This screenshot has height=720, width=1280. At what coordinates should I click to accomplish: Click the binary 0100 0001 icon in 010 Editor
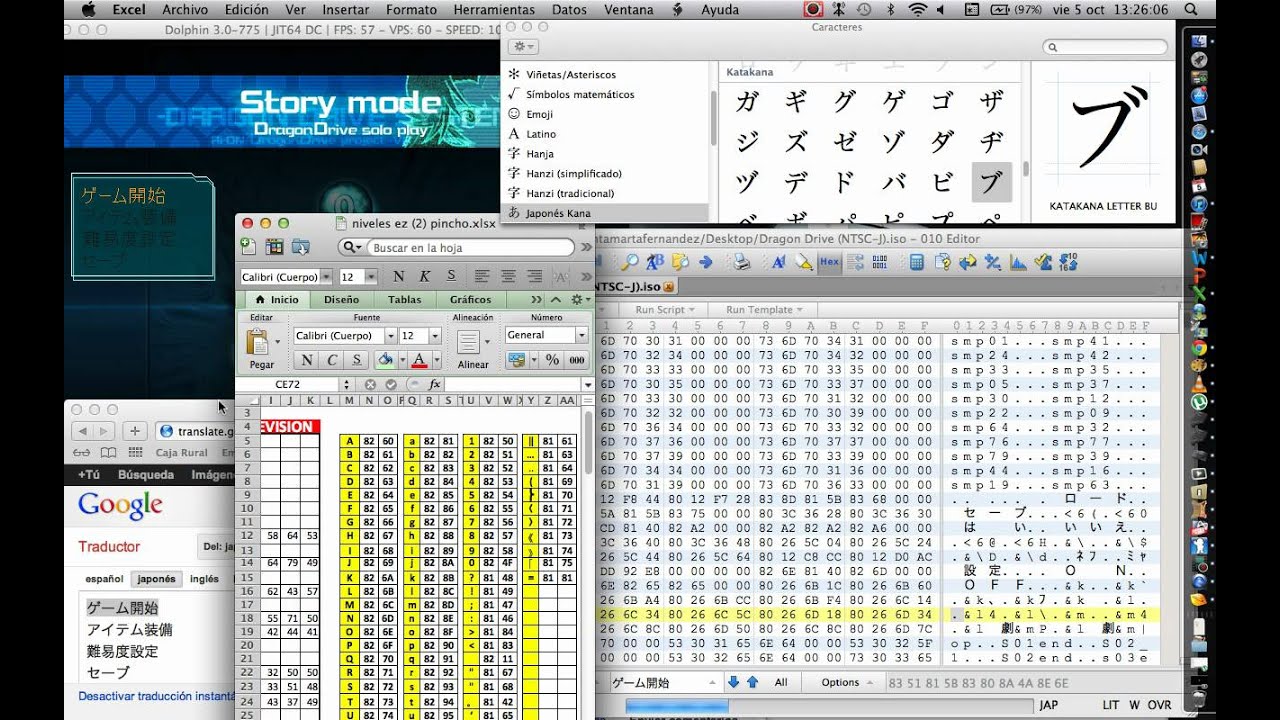[x=881, y=262]
